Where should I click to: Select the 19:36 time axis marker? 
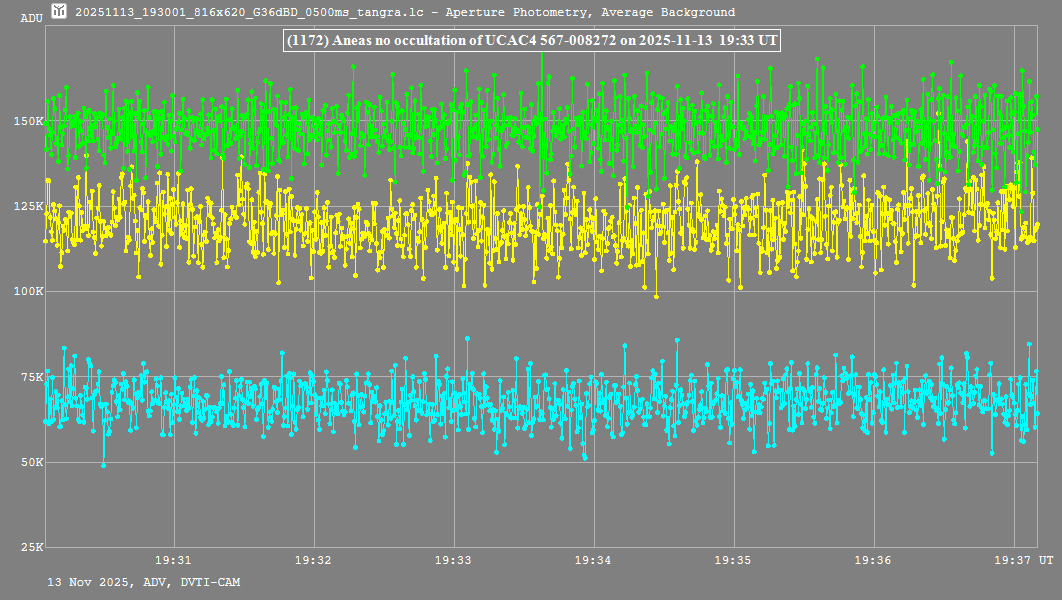tap(875, 561)
